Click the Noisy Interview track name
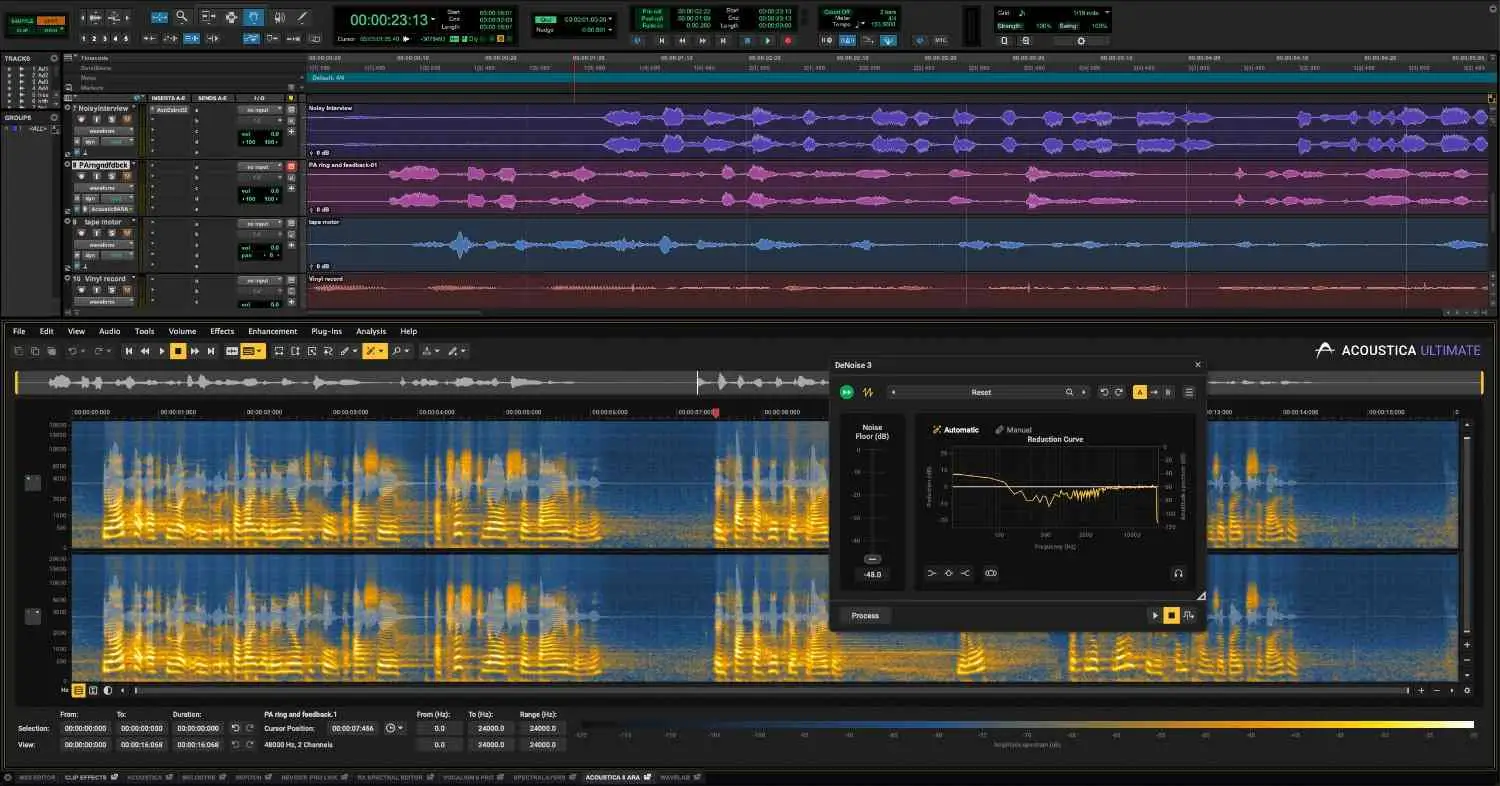 click(103, 108)
